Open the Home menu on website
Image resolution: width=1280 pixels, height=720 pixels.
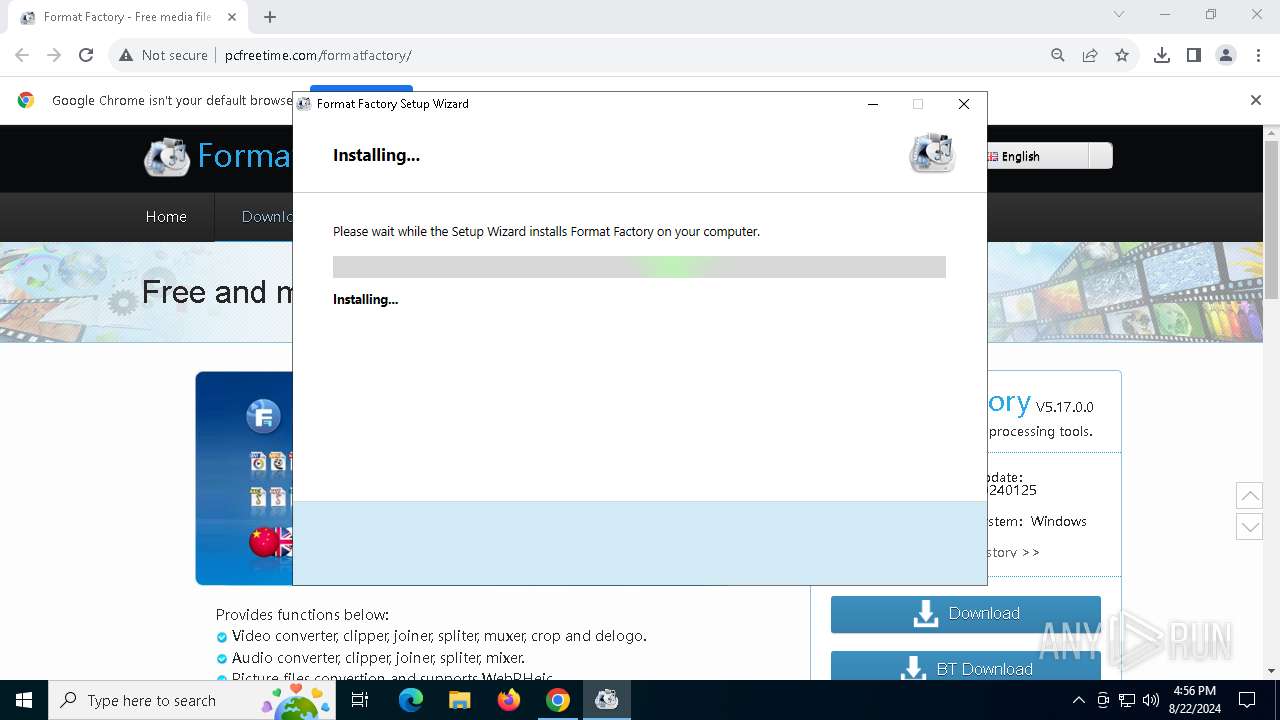coord(166,216)
